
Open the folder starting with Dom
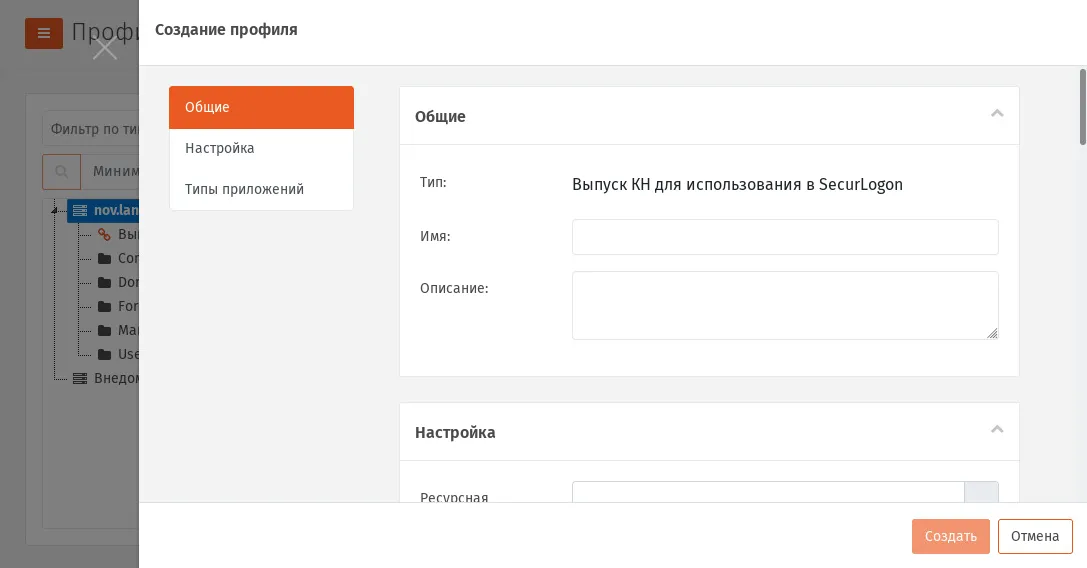coord(118,282)
